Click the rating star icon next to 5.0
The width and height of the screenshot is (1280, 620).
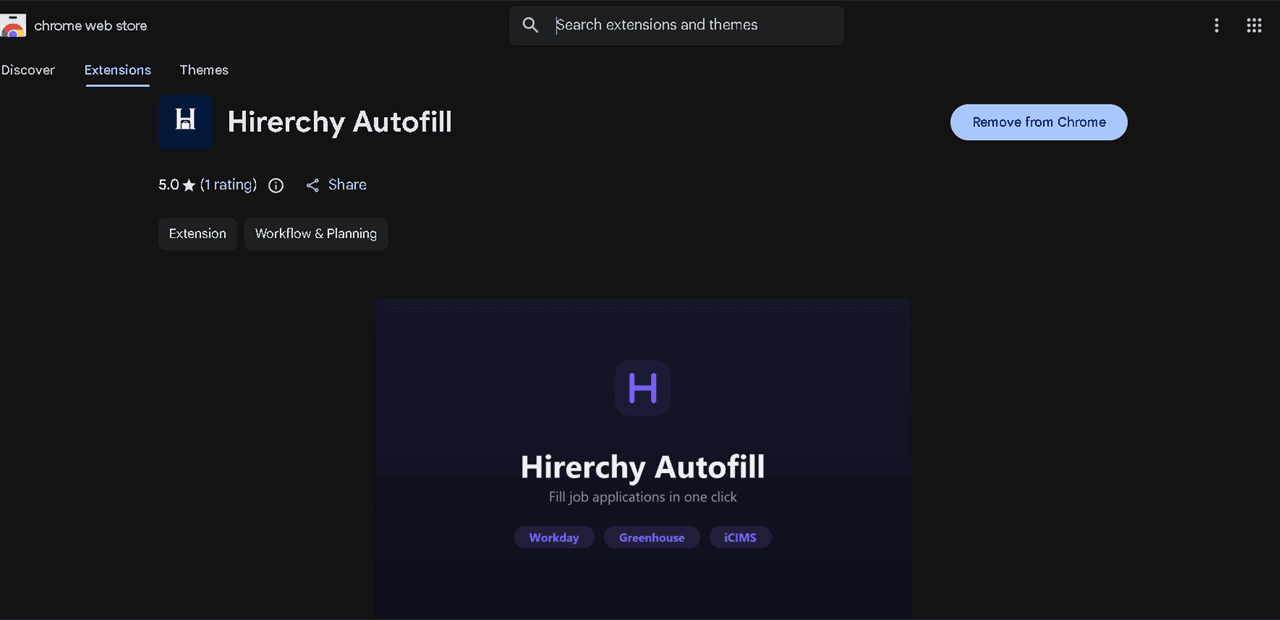(x=189, y=186)
